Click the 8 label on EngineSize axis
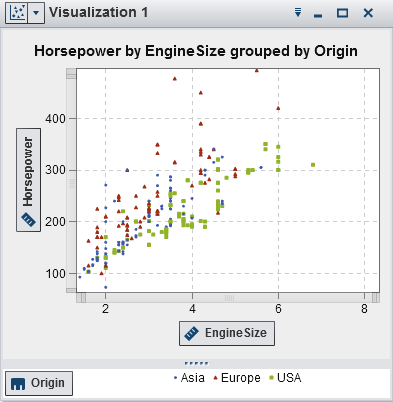The height and width of the screenshot is (402, 393). tap(364, 309)
